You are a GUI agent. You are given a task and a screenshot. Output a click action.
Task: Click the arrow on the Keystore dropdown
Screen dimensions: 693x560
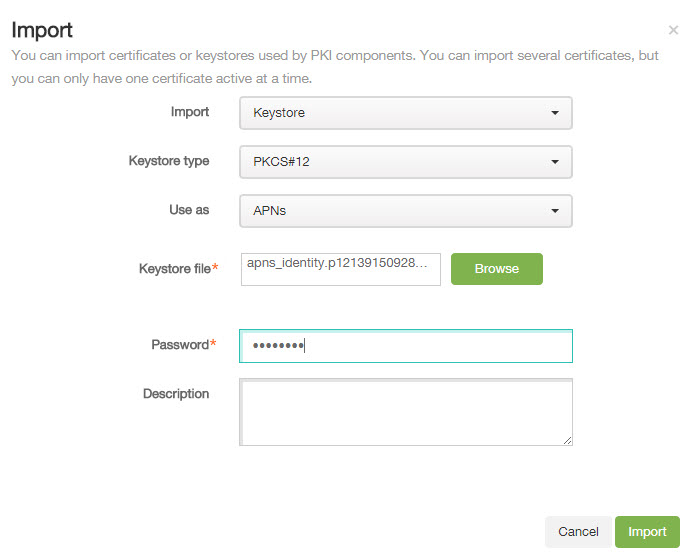[x=555, y=113]
